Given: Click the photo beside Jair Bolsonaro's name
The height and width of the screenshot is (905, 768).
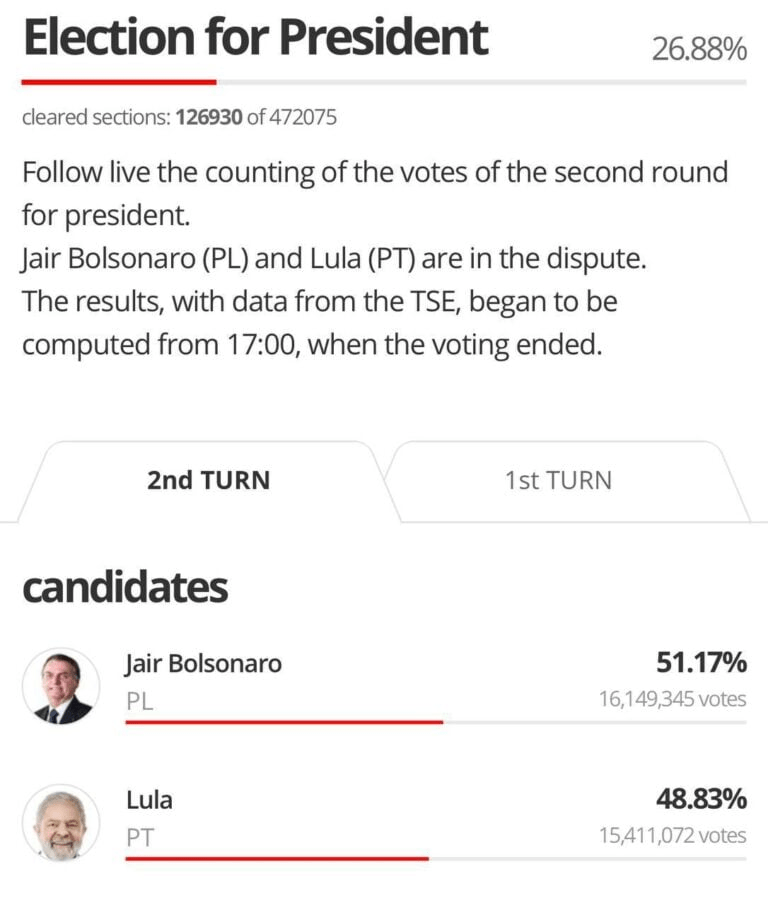Looking at the screenshot, I should [x=61, y=686].
